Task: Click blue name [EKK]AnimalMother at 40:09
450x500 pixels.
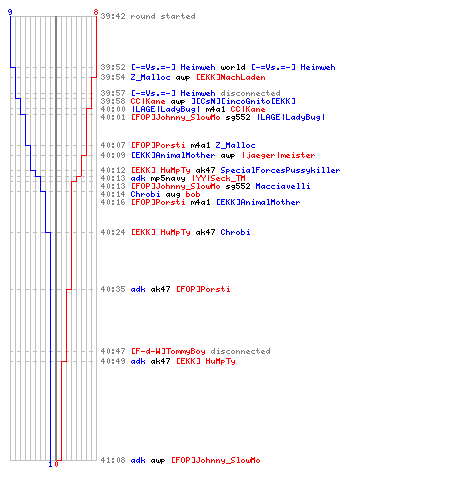Action: point(173,155)
